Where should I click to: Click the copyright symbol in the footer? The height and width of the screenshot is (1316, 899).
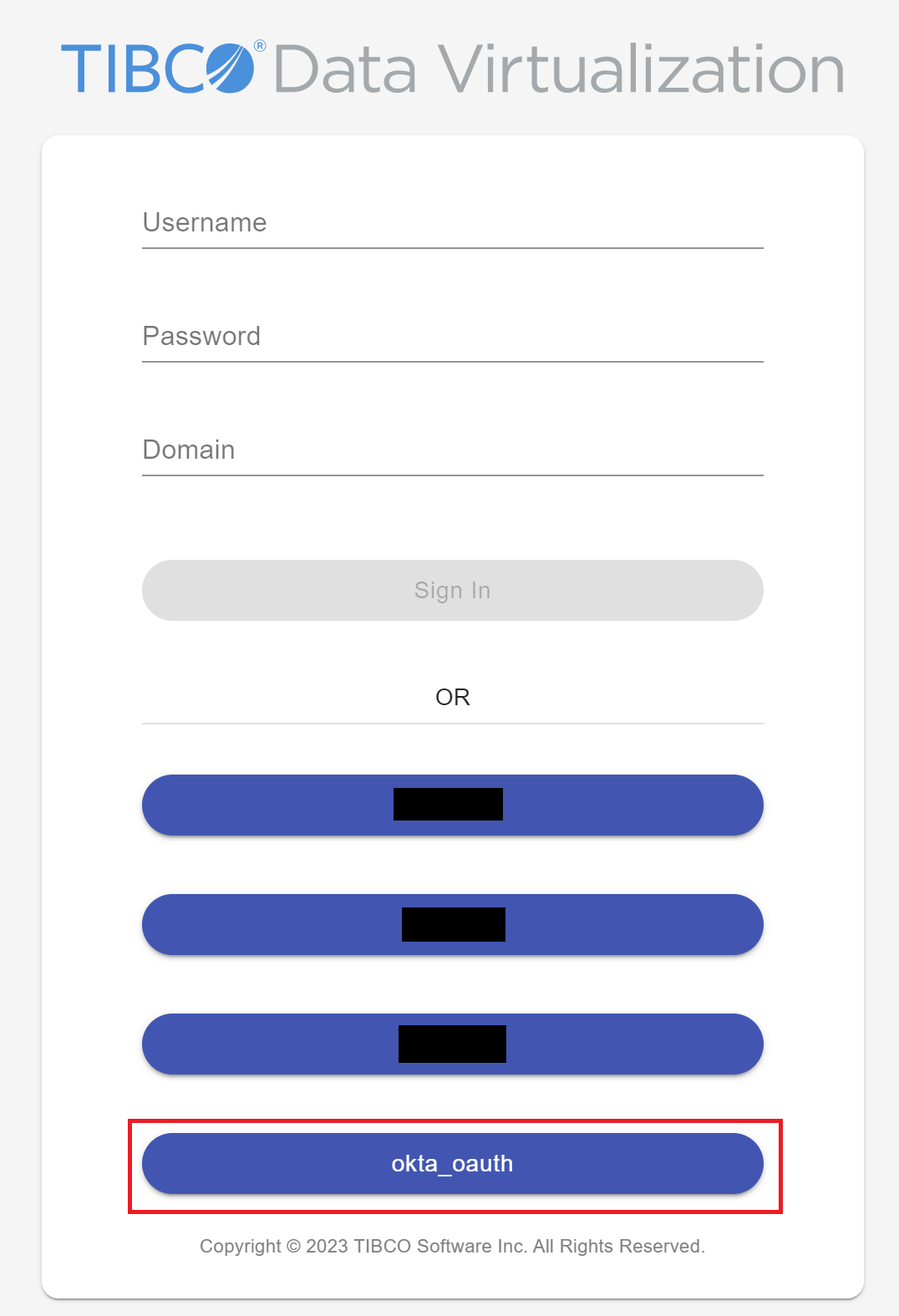[x=293, y=1247]
